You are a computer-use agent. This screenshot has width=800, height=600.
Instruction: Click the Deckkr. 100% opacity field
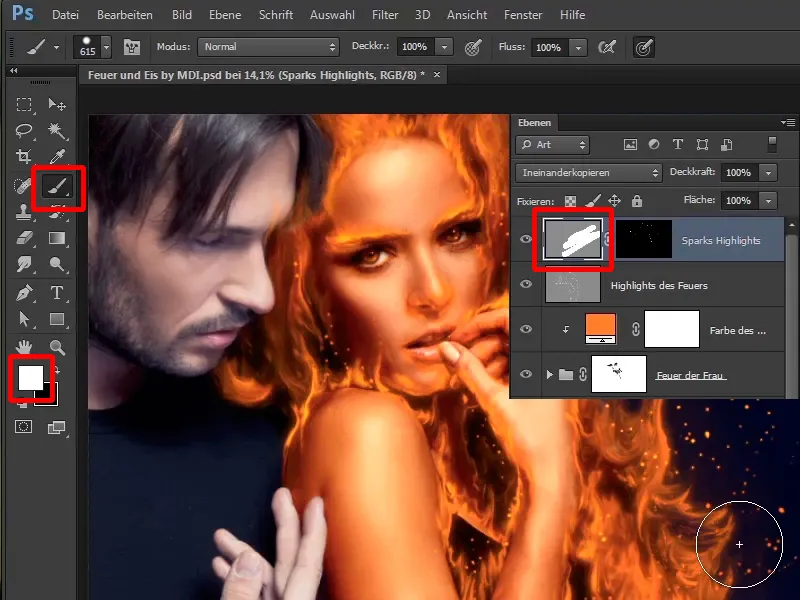point(415,47)
